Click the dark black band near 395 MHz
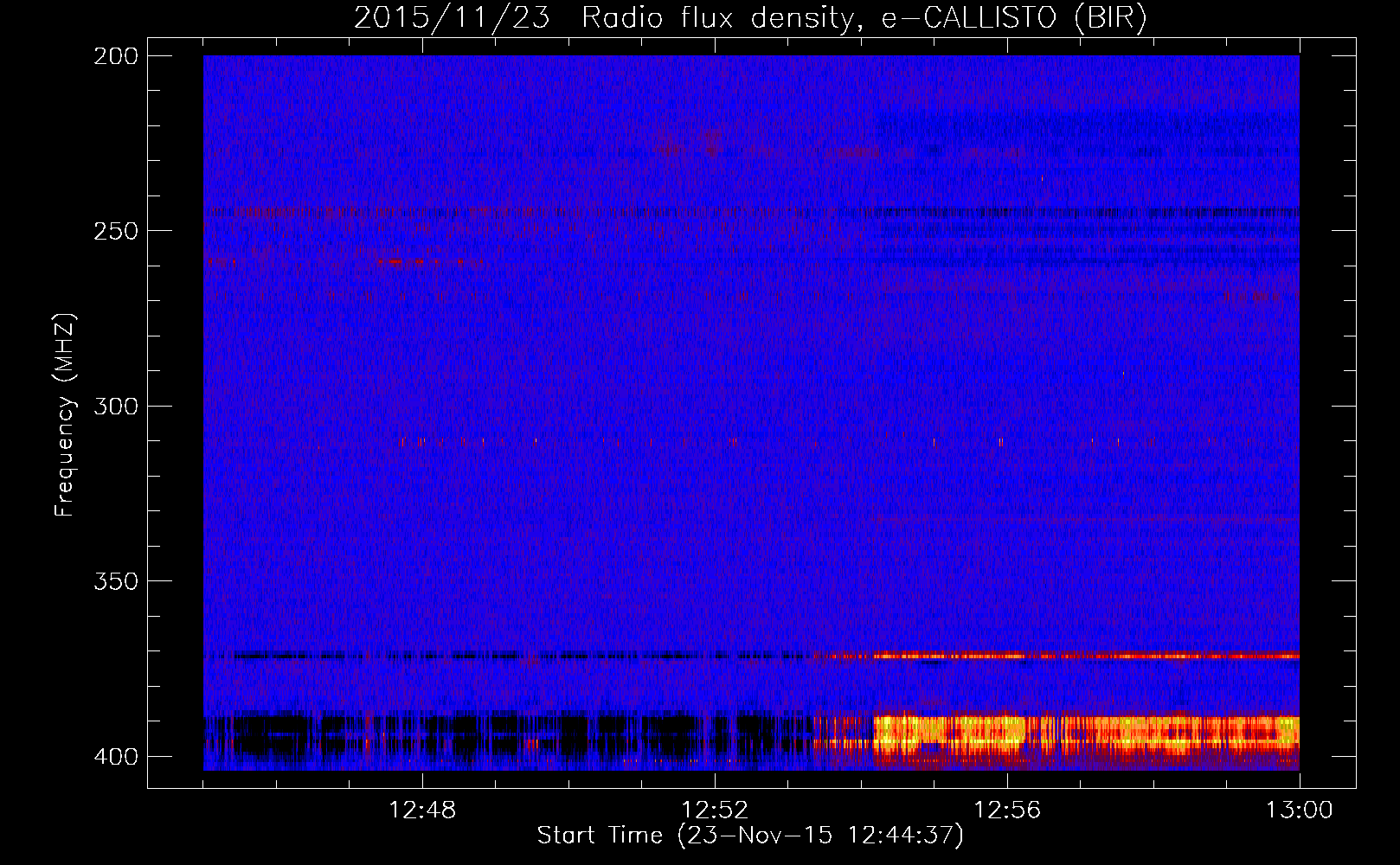This screenshot has height=865, width=1400. (511, 735)
